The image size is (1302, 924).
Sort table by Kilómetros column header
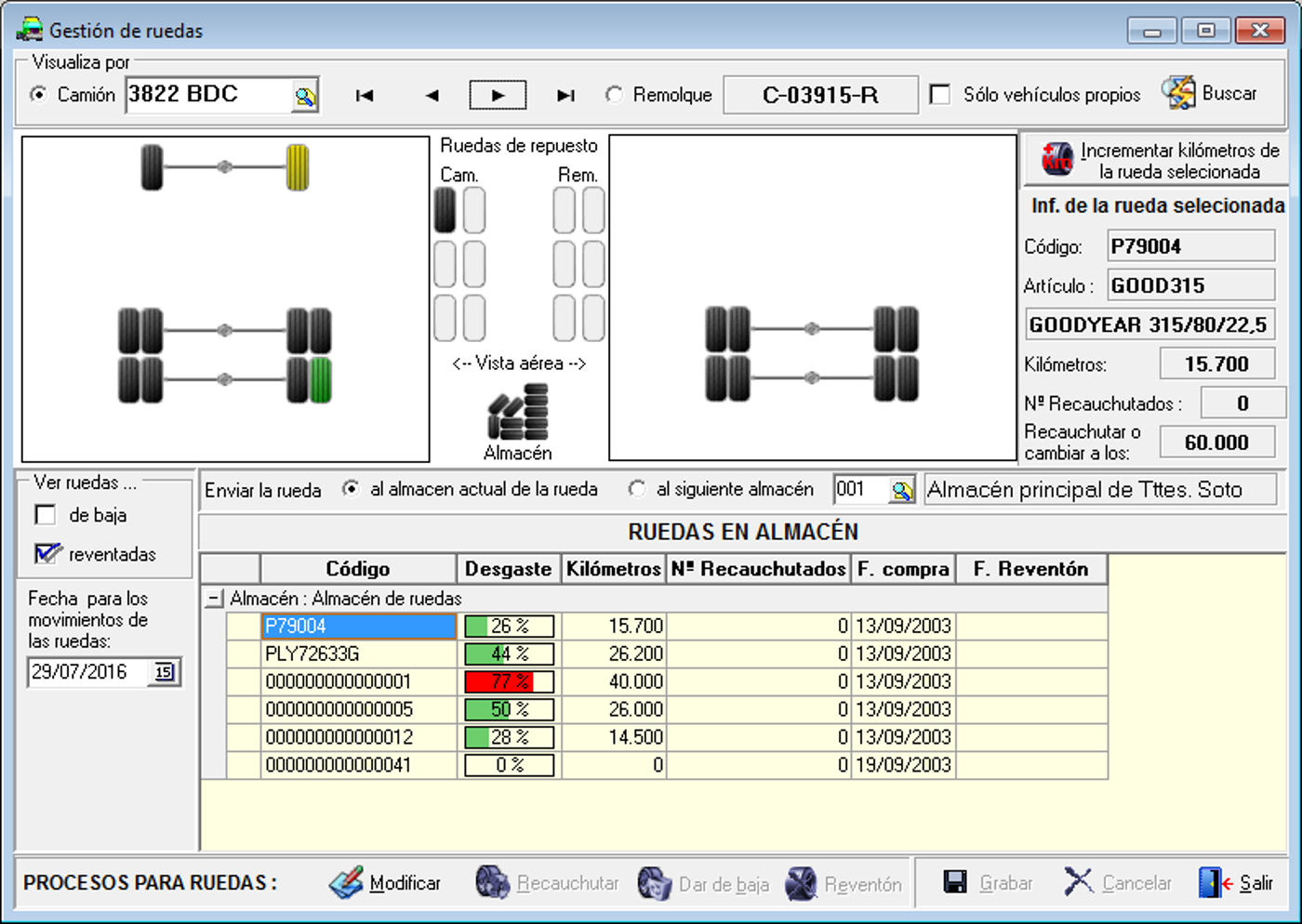[x=613, y=569]
